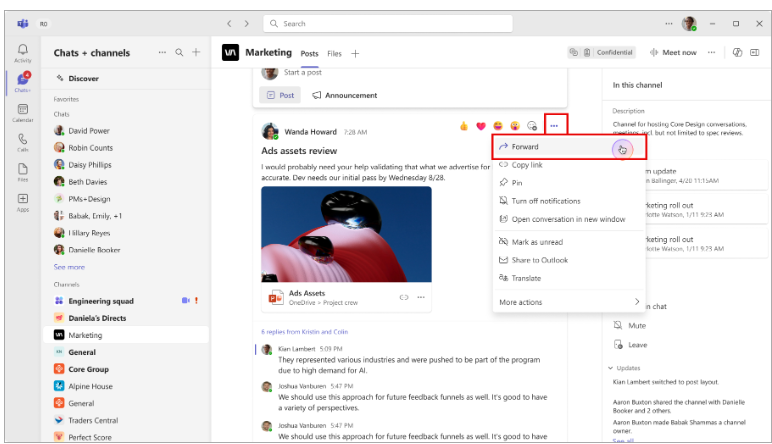This screenshot has width=772, height=444.
Task: Click the search icon in Chats pane
Action: click(179, 52)
